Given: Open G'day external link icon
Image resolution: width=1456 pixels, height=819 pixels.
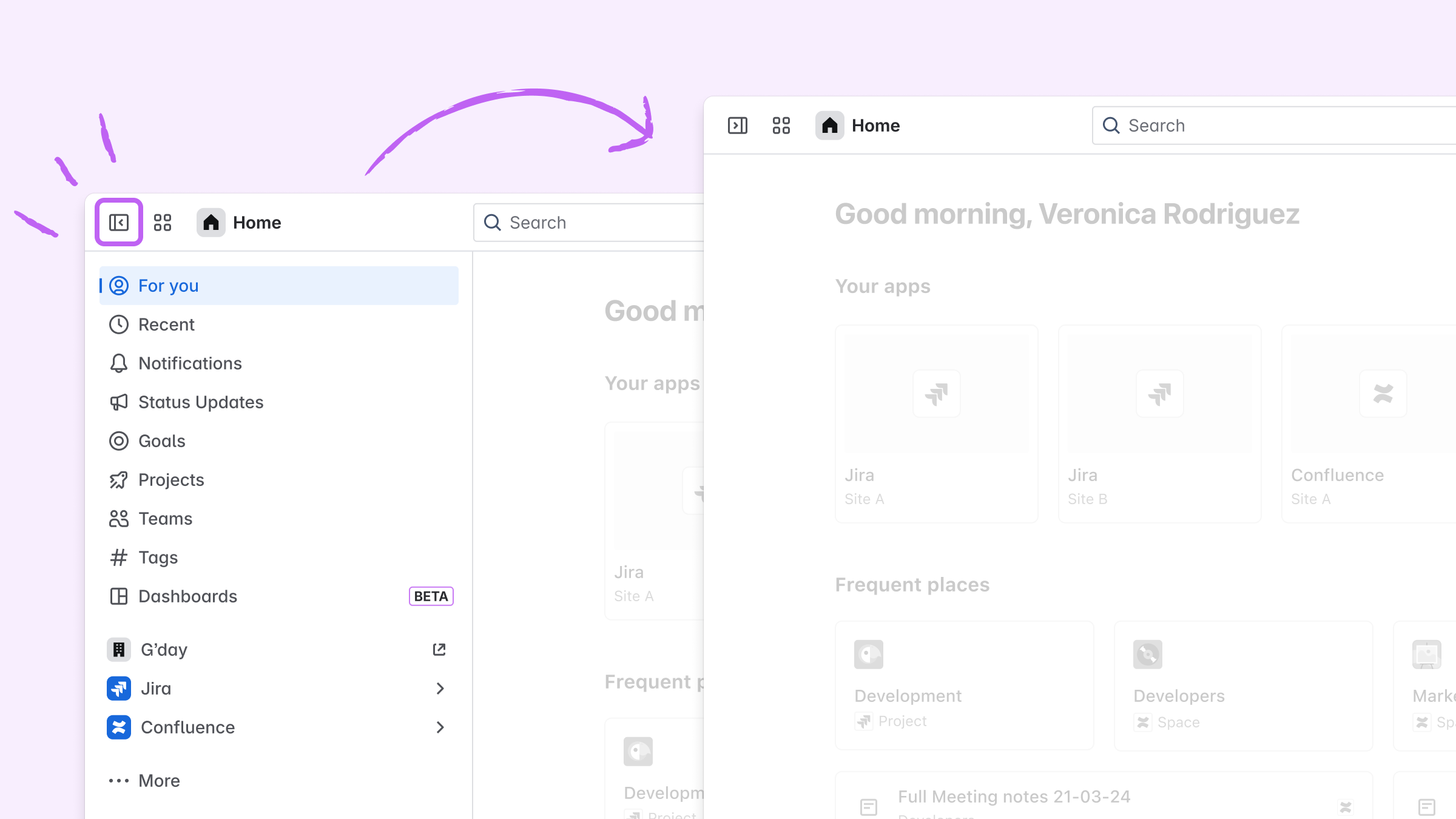Looking at the screenshot, I should pos(439,650).
